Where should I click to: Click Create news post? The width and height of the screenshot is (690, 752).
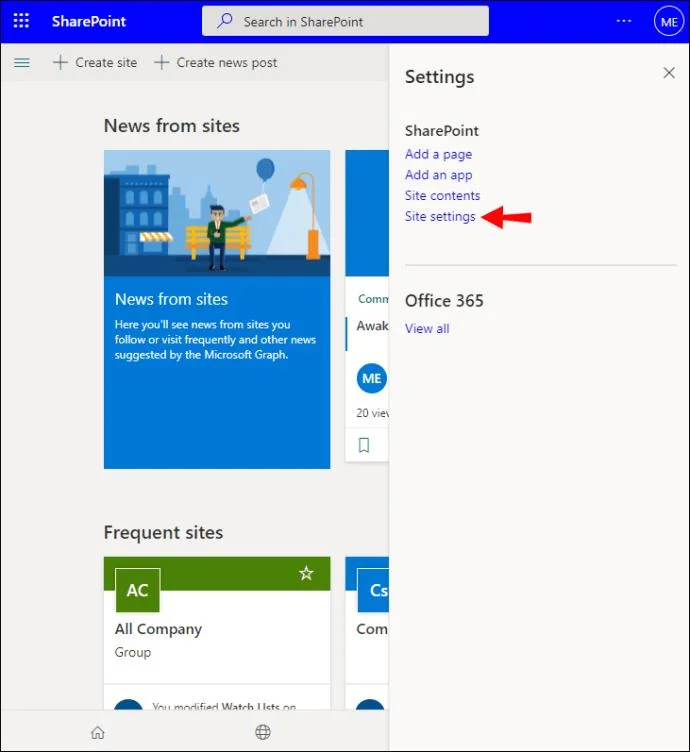[215, 62]
